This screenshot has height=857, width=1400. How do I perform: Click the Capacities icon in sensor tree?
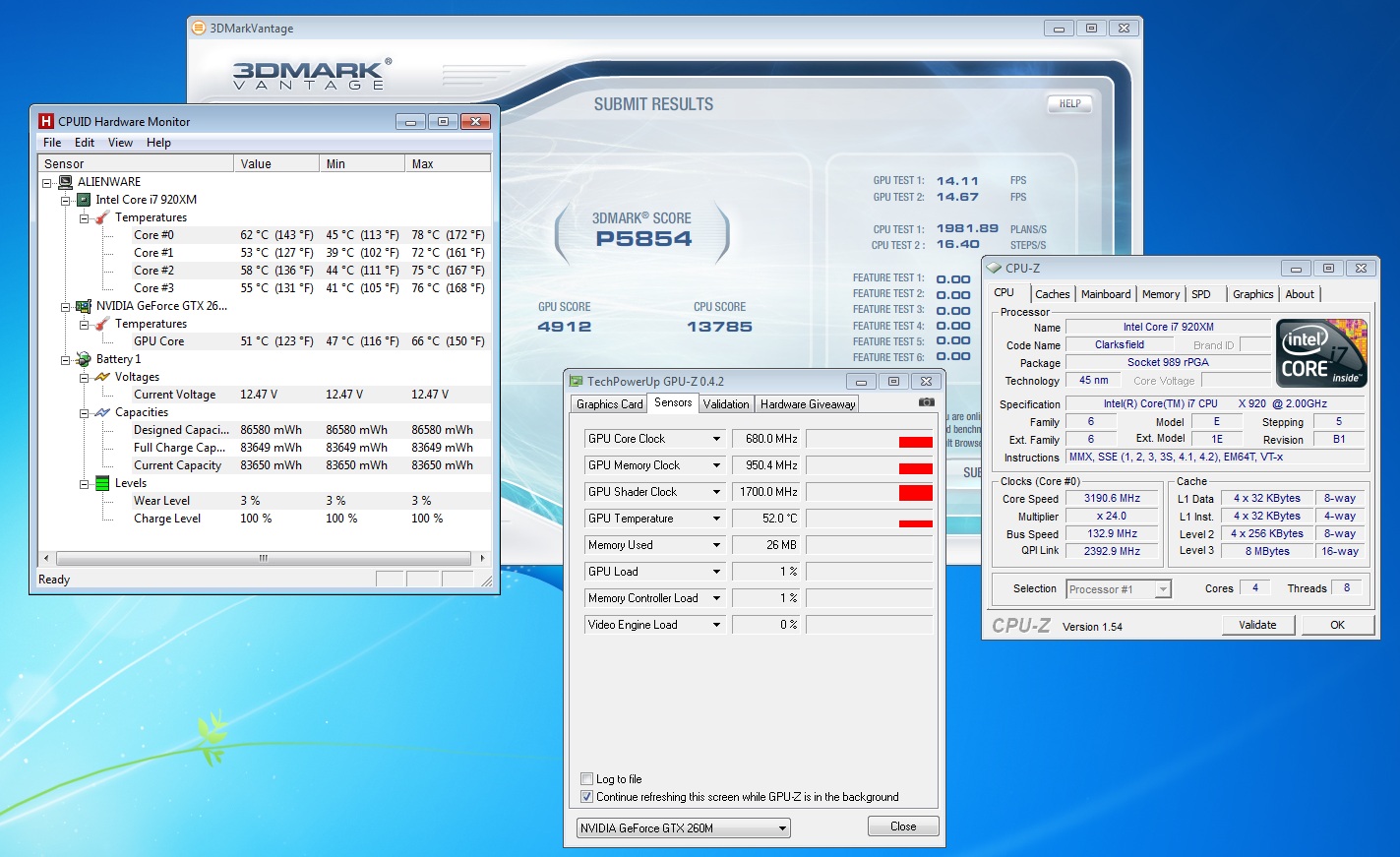point(102,412)
